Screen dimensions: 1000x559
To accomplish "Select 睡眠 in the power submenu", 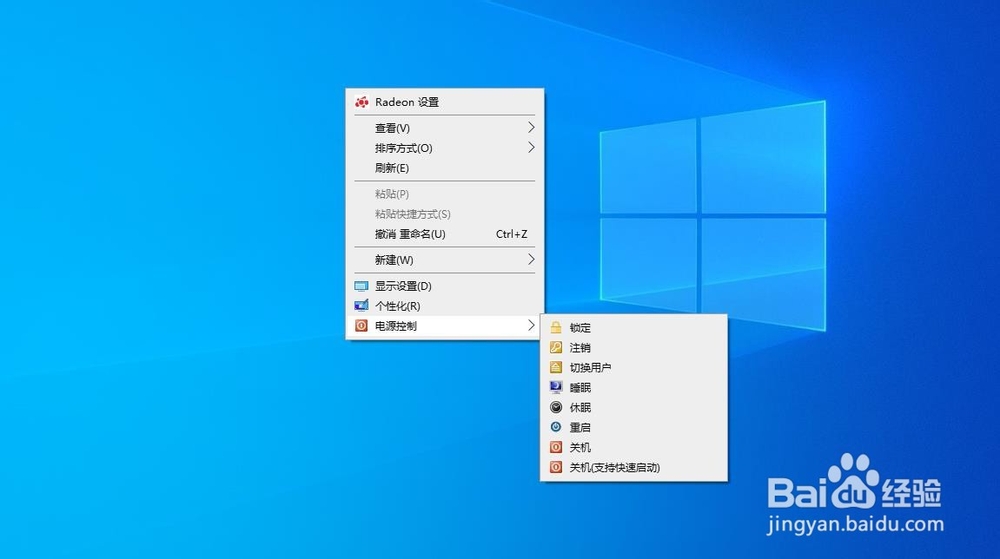I will tap(633, 388).
